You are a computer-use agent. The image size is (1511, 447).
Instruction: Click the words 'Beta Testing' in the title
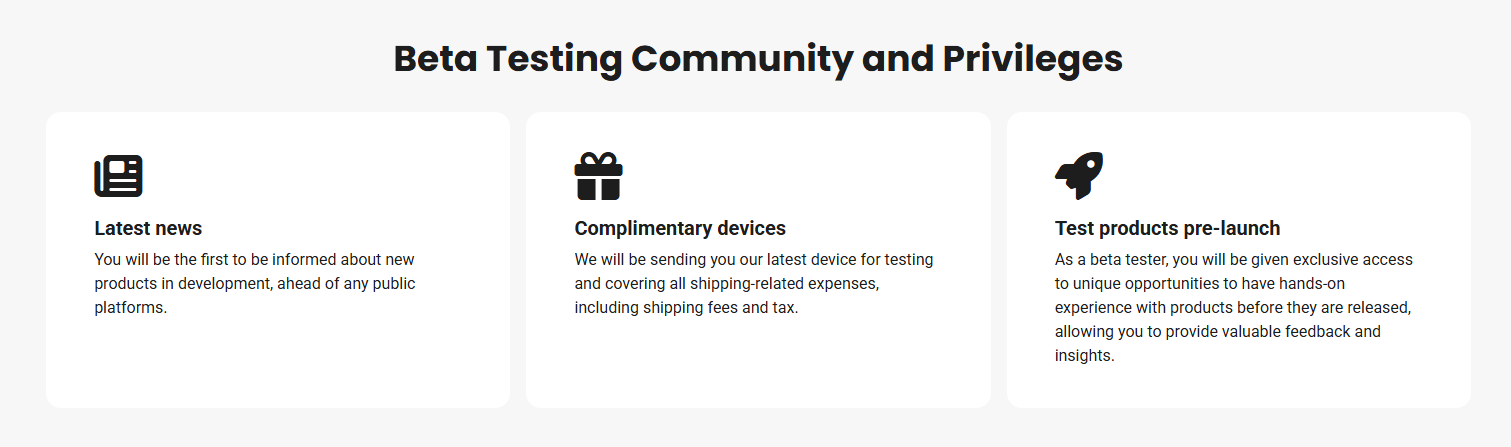click(x=507, y=59)
